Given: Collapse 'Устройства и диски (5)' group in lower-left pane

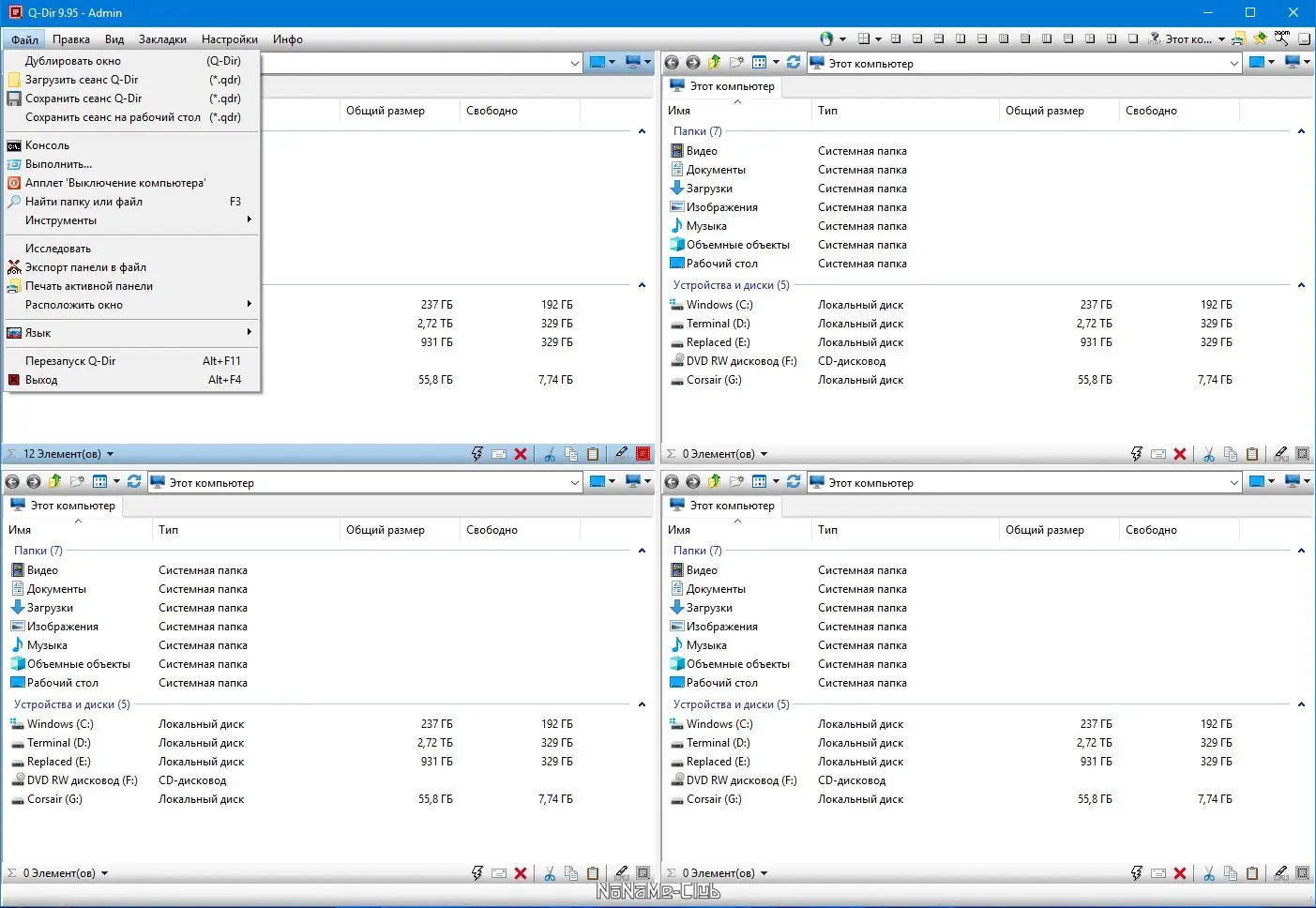Looking at the screenshot, I should pos(642,704).
